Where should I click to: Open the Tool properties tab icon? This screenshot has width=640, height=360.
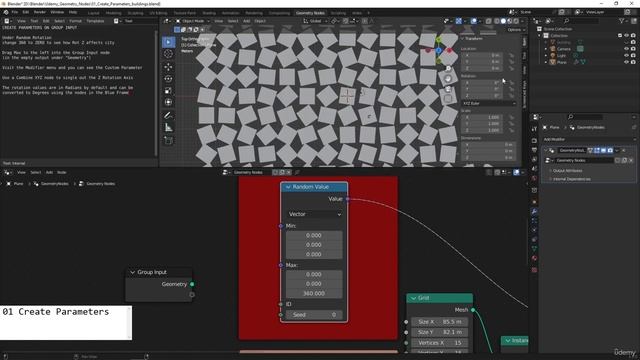[534, 129]
